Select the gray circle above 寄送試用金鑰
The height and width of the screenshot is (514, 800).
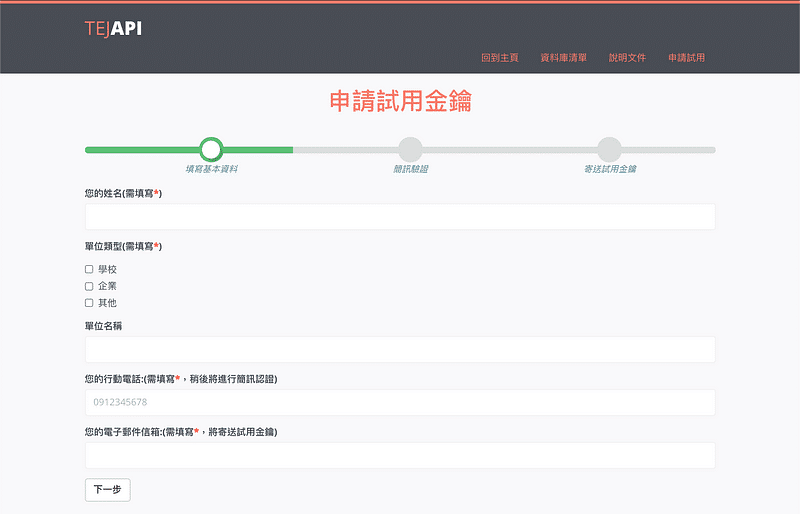609,149
